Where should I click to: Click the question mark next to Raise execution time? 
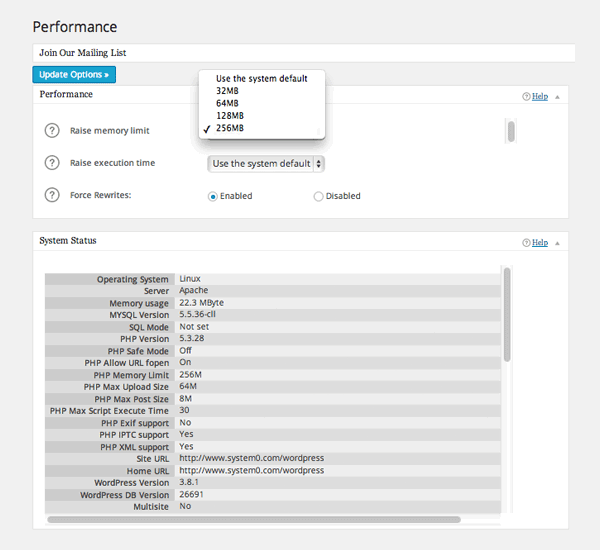(x=52, y=163)
